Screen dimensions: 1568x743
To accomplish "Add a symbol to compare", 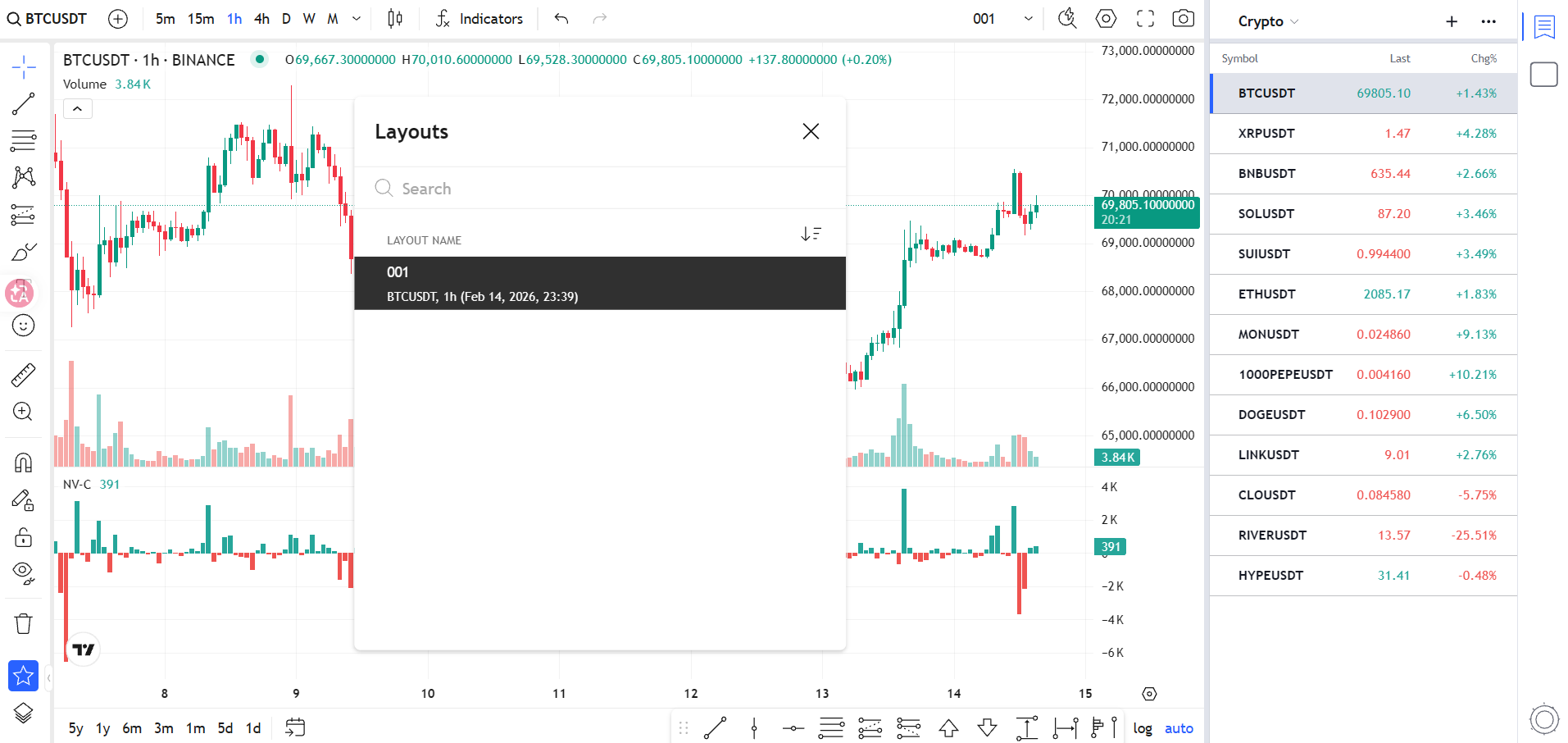I will pyautogui.click(x=118, y=18).
